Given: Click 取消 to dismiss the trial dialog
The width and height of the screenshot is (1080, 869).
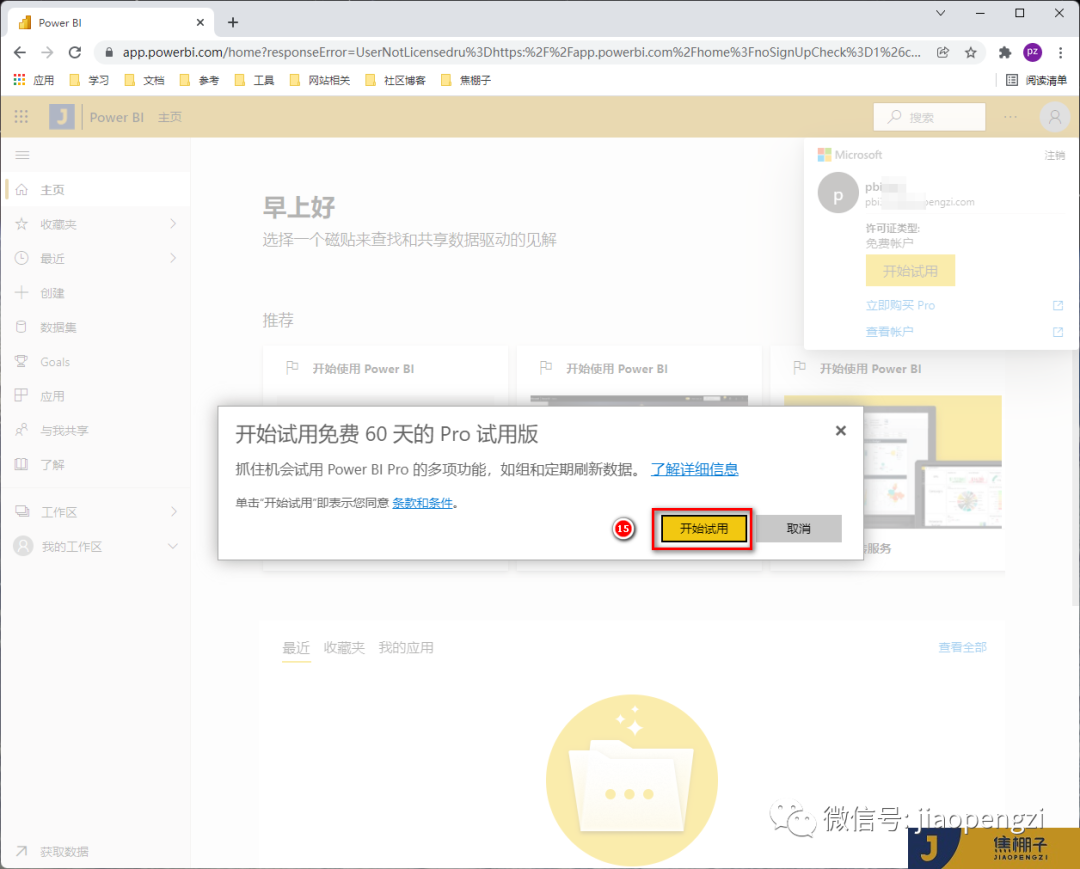Looking at the screenshot, I should (x=798, y=529).
